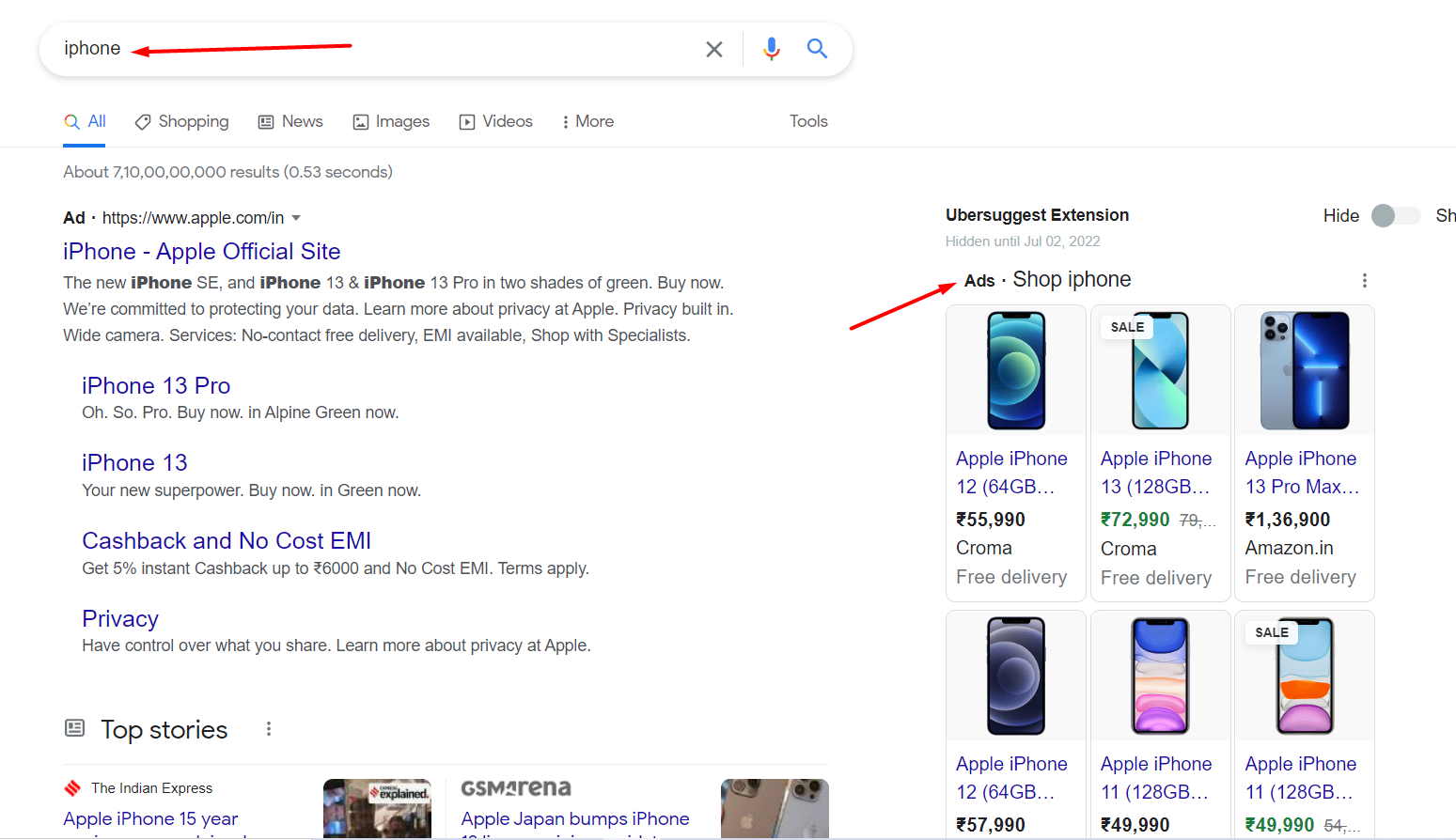Select the All results tab
Screen dimensions: 1456x840
(x=85, y=121)
